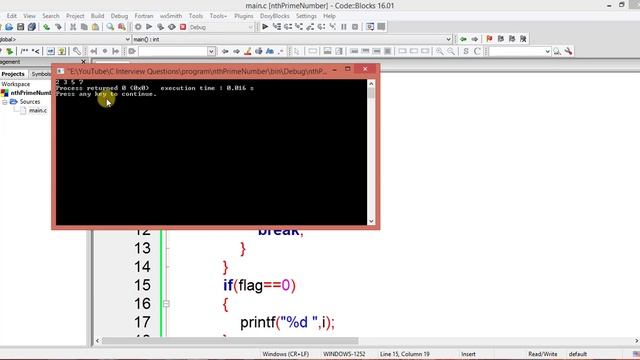Click WINDOWS-1252 encoding in status bar
Viewport: 640px width, 360px height.
click(344, 354)
